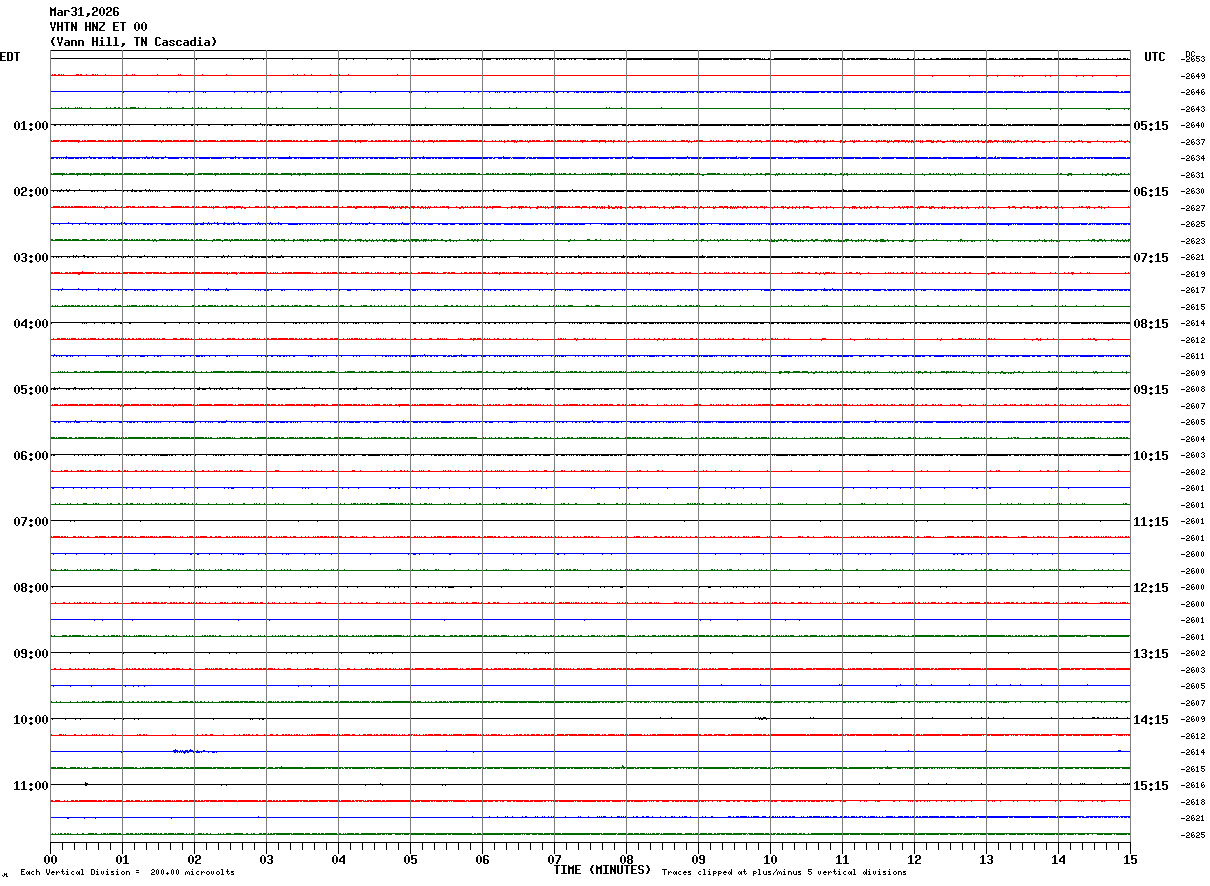Image resolution: width=1210 pixels, height=886 pixels.
Task: Click the DC offset value -2604
Action: (1192, 439)
